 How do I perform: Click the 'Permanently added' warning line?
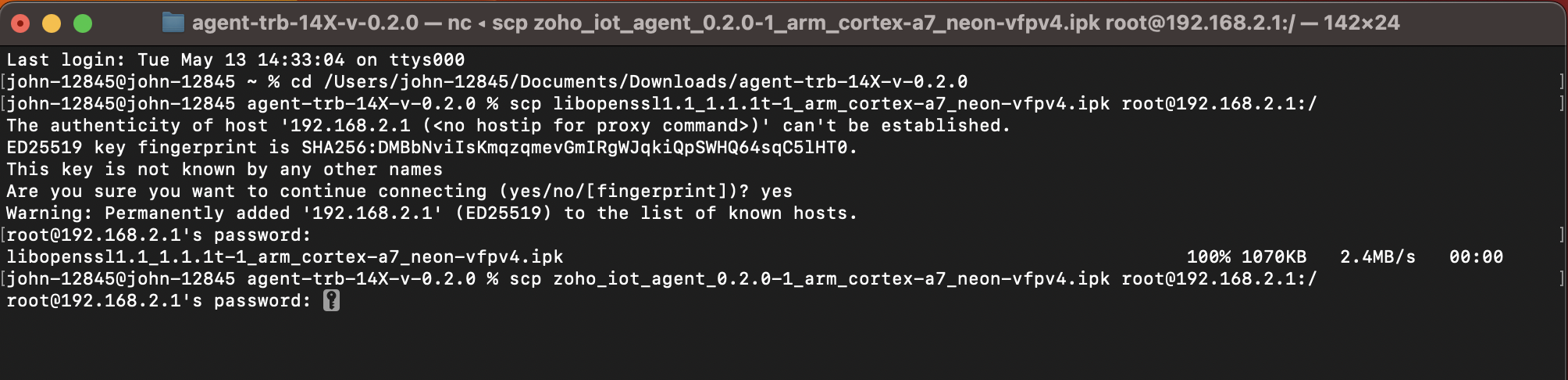point(432,213)
